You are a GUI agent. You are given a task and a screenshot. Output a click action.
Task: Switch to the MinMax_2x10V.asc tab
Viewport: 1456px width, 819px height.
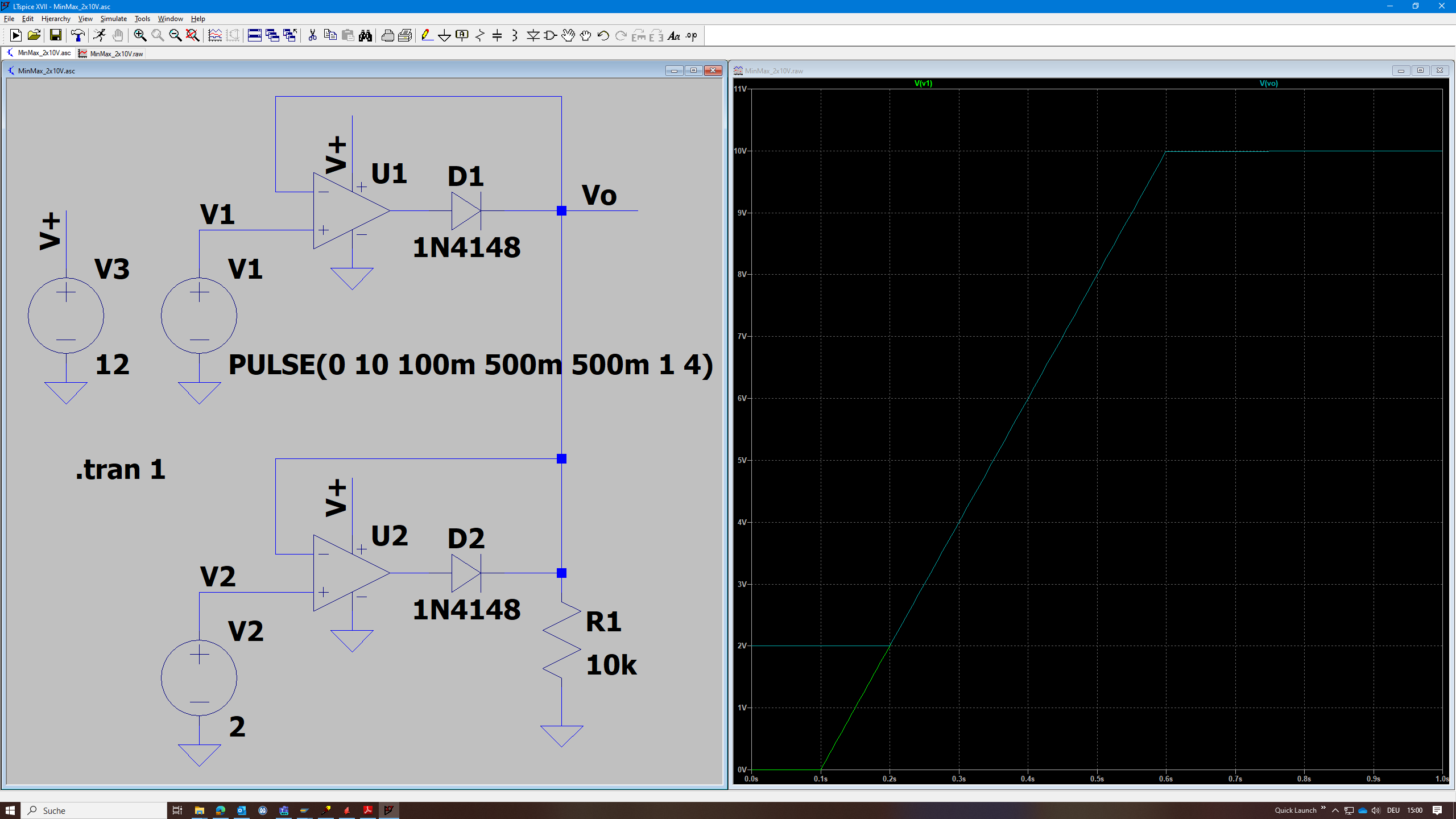point(39,53)
